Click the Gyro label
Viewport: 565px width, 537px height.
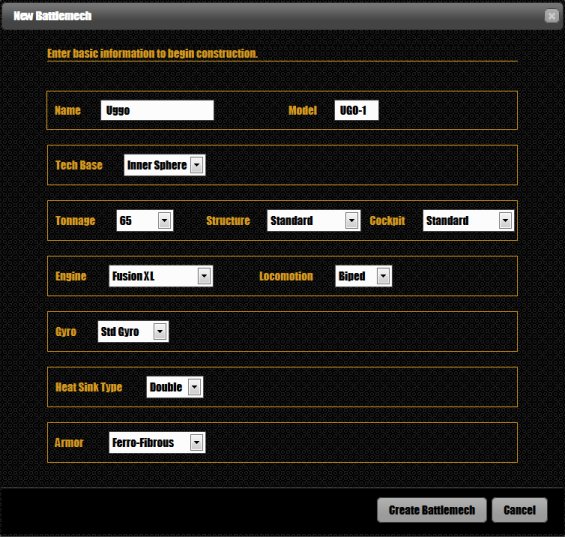click(66, 332)
